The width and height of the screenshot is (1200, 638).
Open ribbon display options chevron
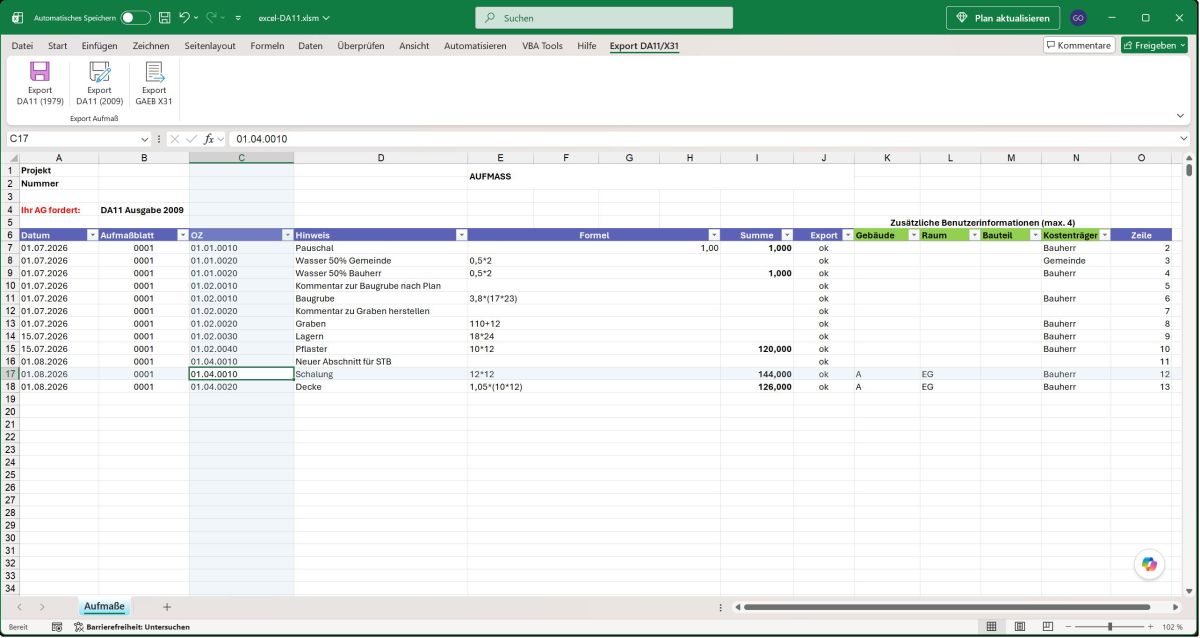1181,115
